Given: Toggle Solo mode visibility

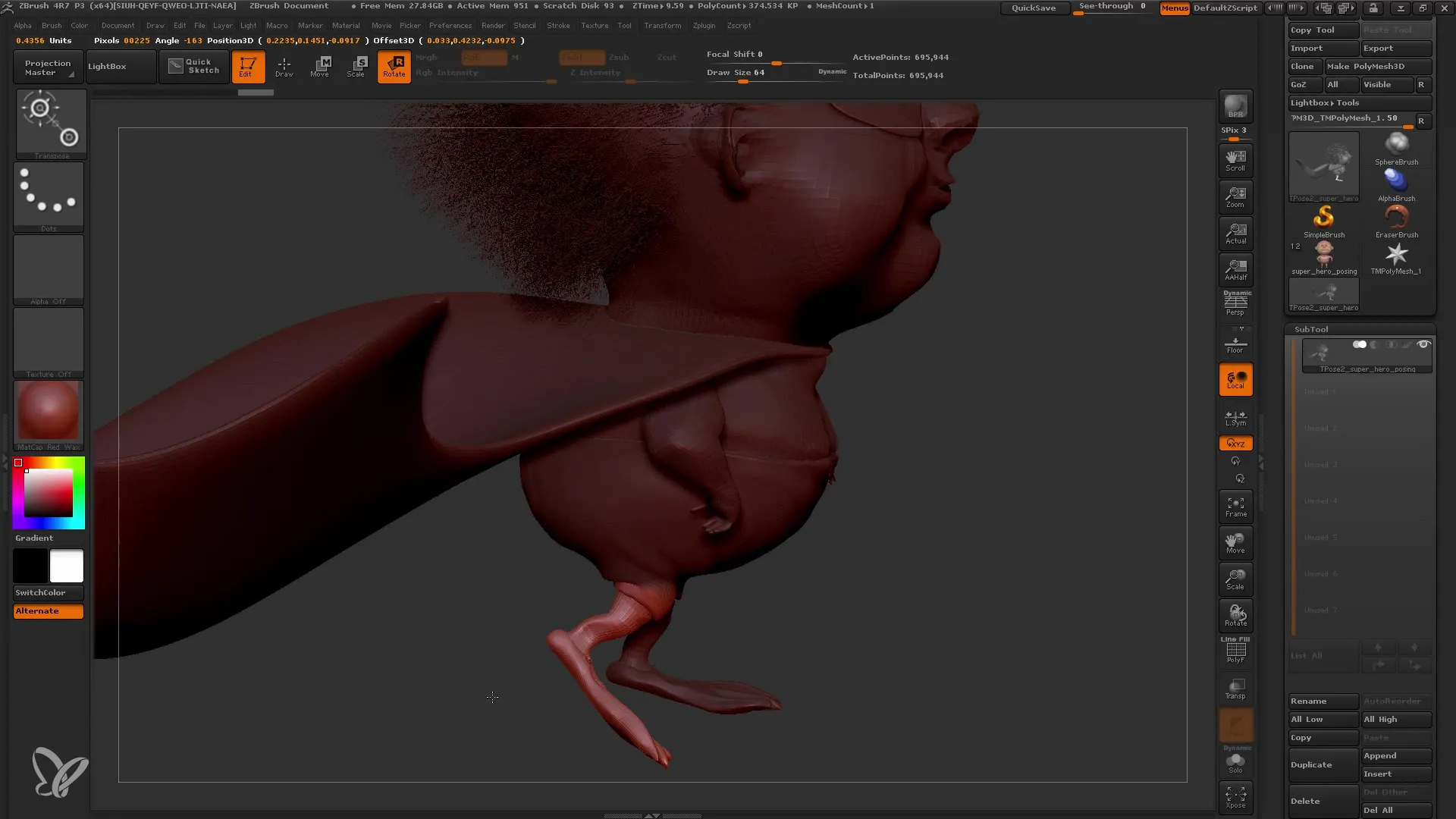Looking at the screenshot, I should coord(1237,761).
